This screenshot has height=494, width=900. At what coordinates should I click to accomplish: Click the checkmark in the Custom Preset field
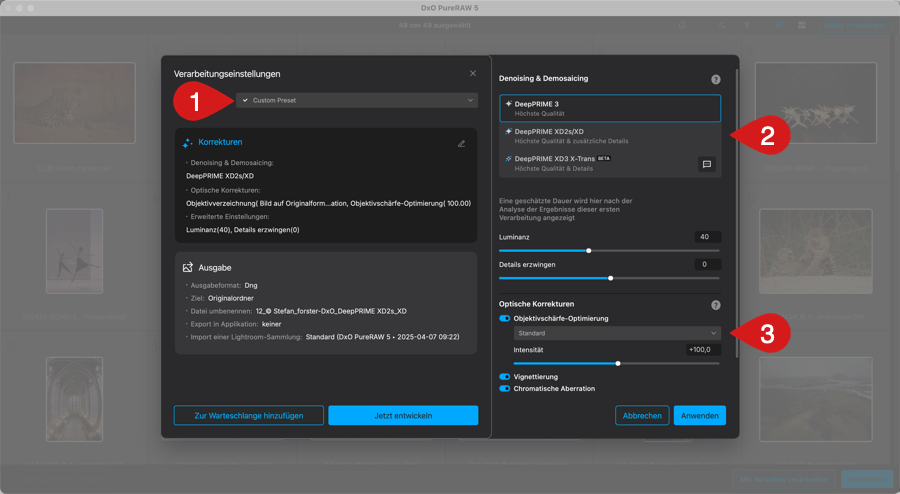coord(245,100)
